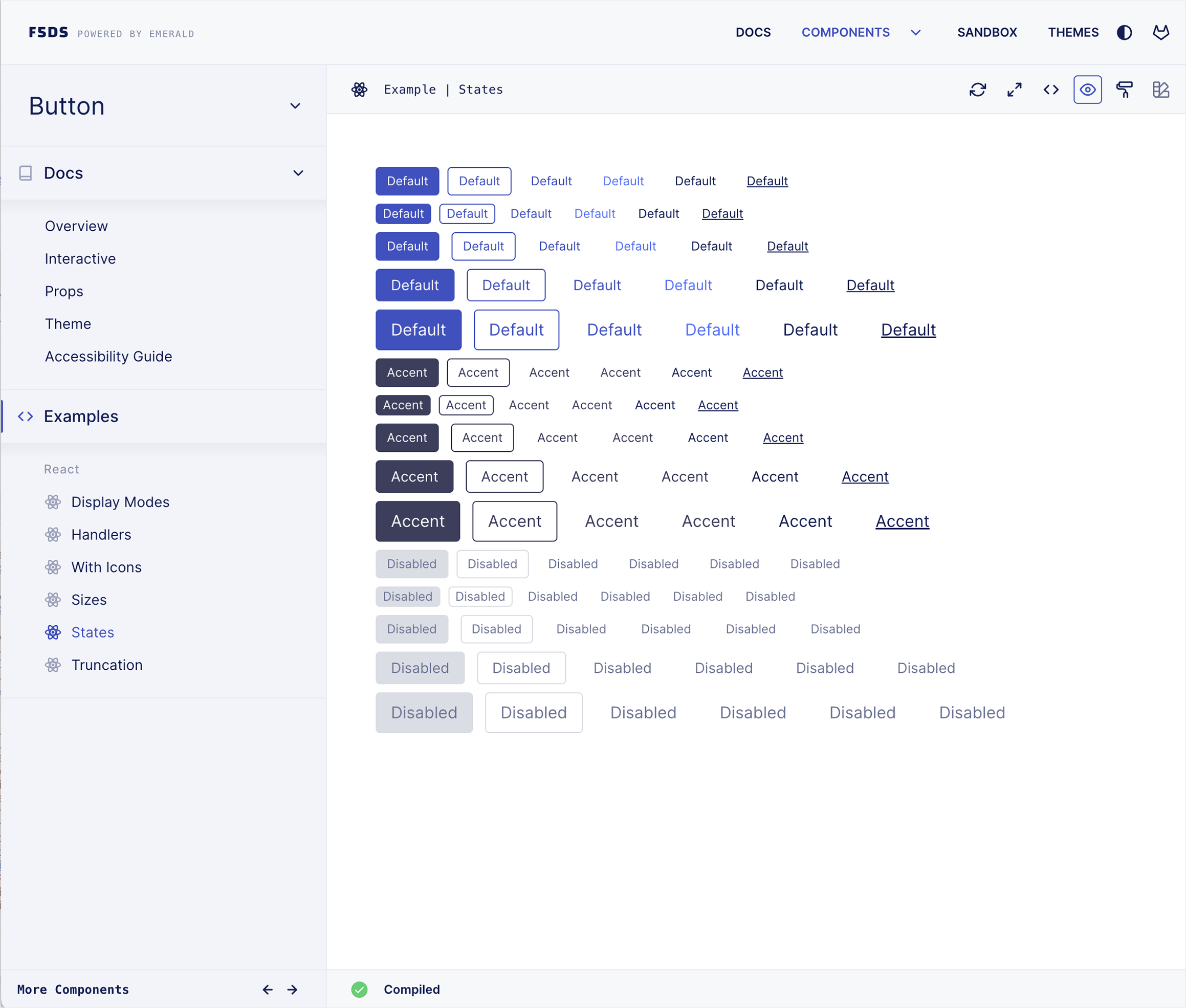This screenshot has width=1186, height=1008.
Task: Click the code brackets icon beside Examples
Action: 25,417
